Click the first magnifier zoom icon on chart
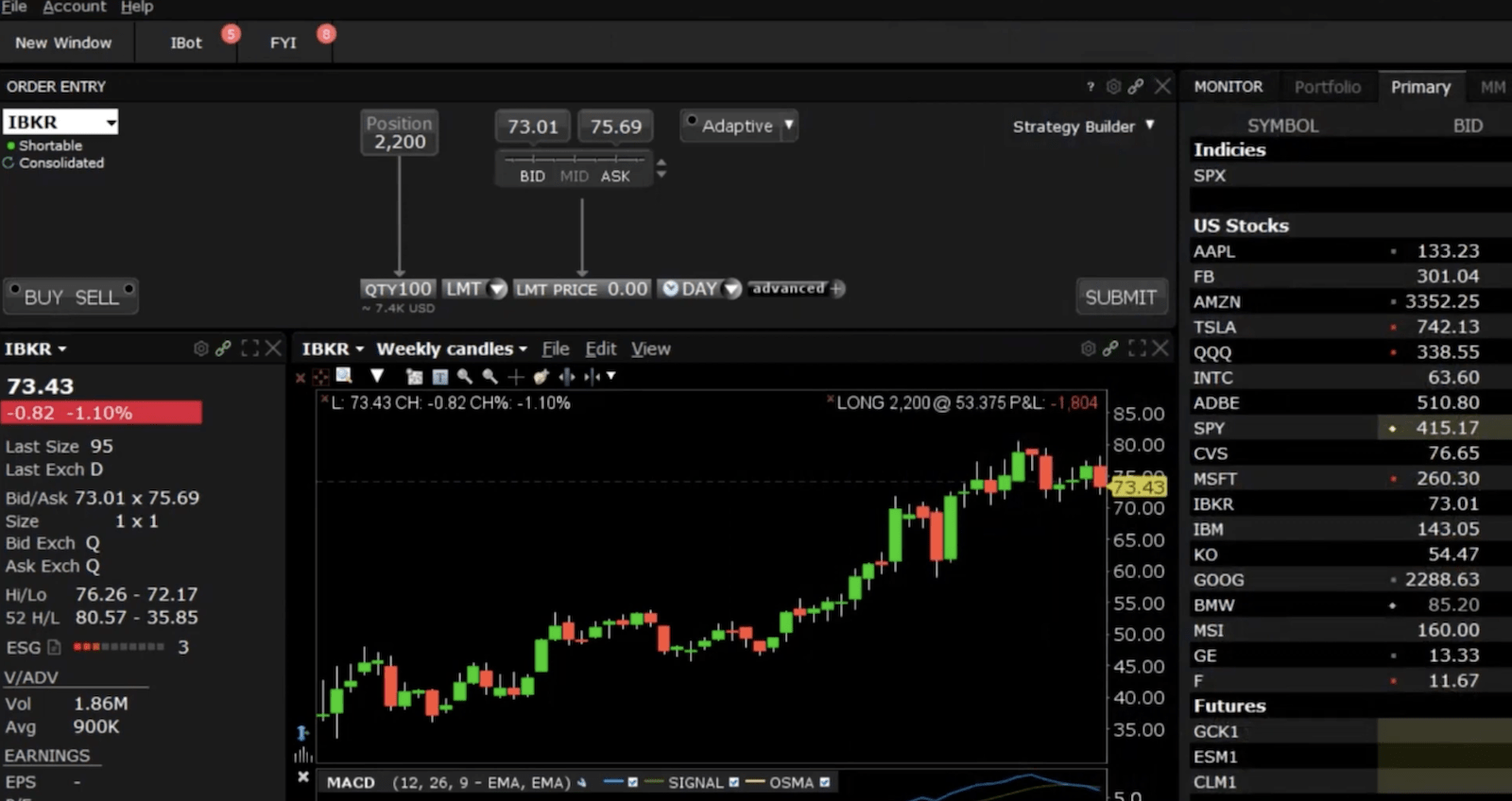 pos(464,376)
